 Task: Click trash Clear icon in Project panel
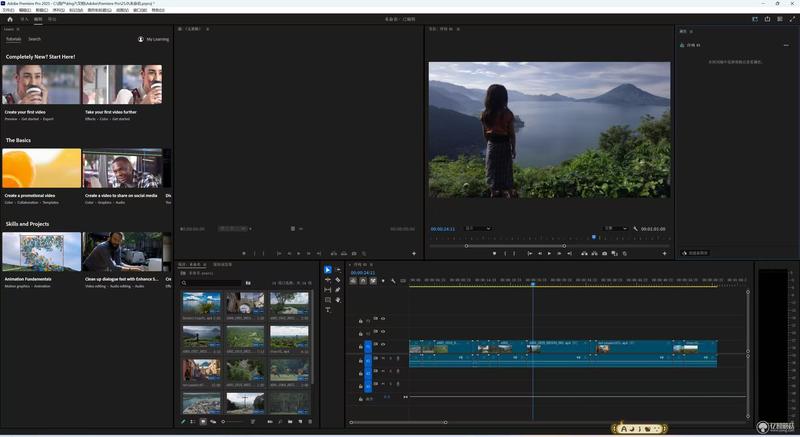[310, 422]
